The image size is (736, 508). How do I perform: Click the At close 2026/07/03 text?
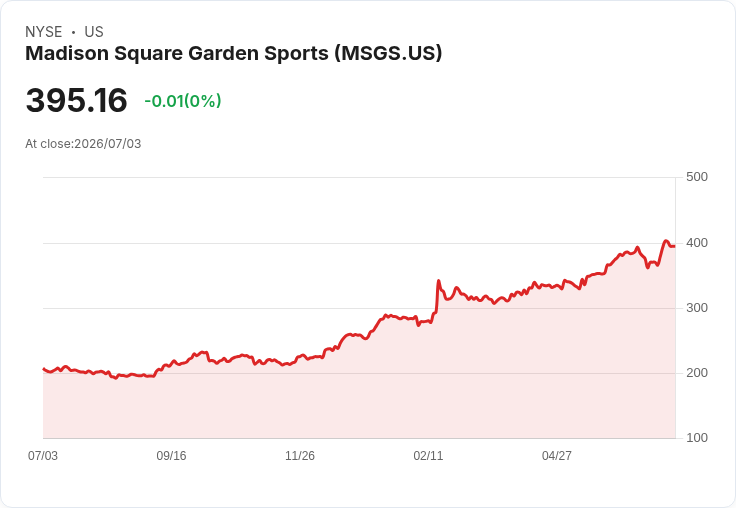point(83,144)
